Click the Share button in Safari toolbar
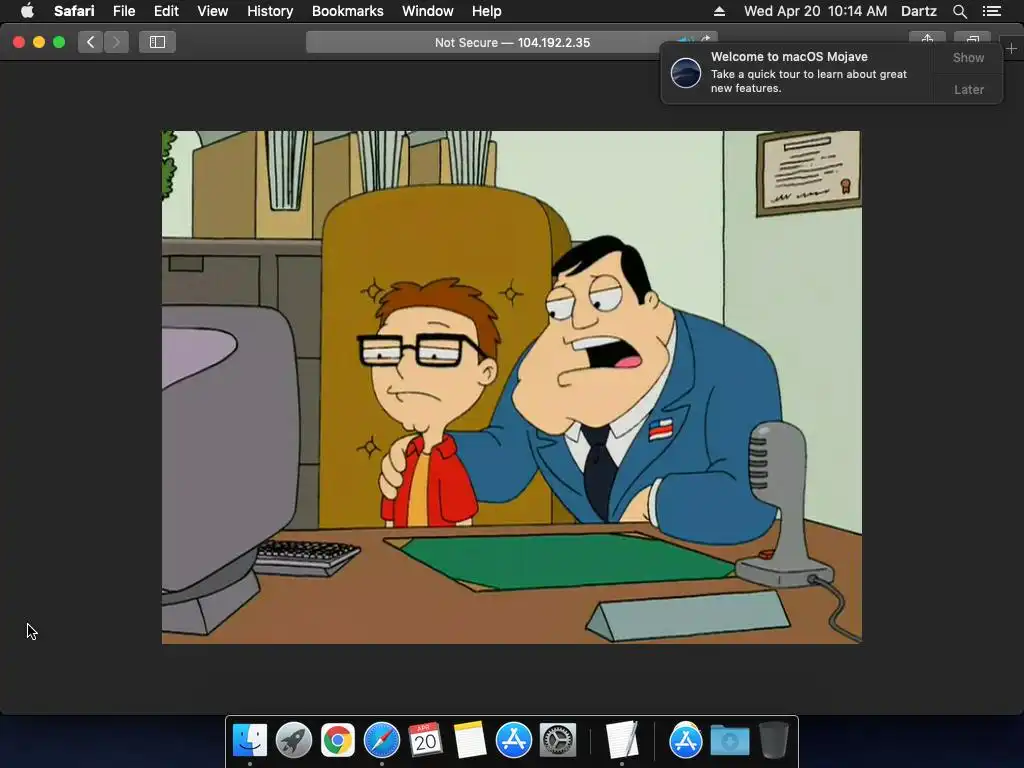 pyautogui.click(x=927, y=38)
